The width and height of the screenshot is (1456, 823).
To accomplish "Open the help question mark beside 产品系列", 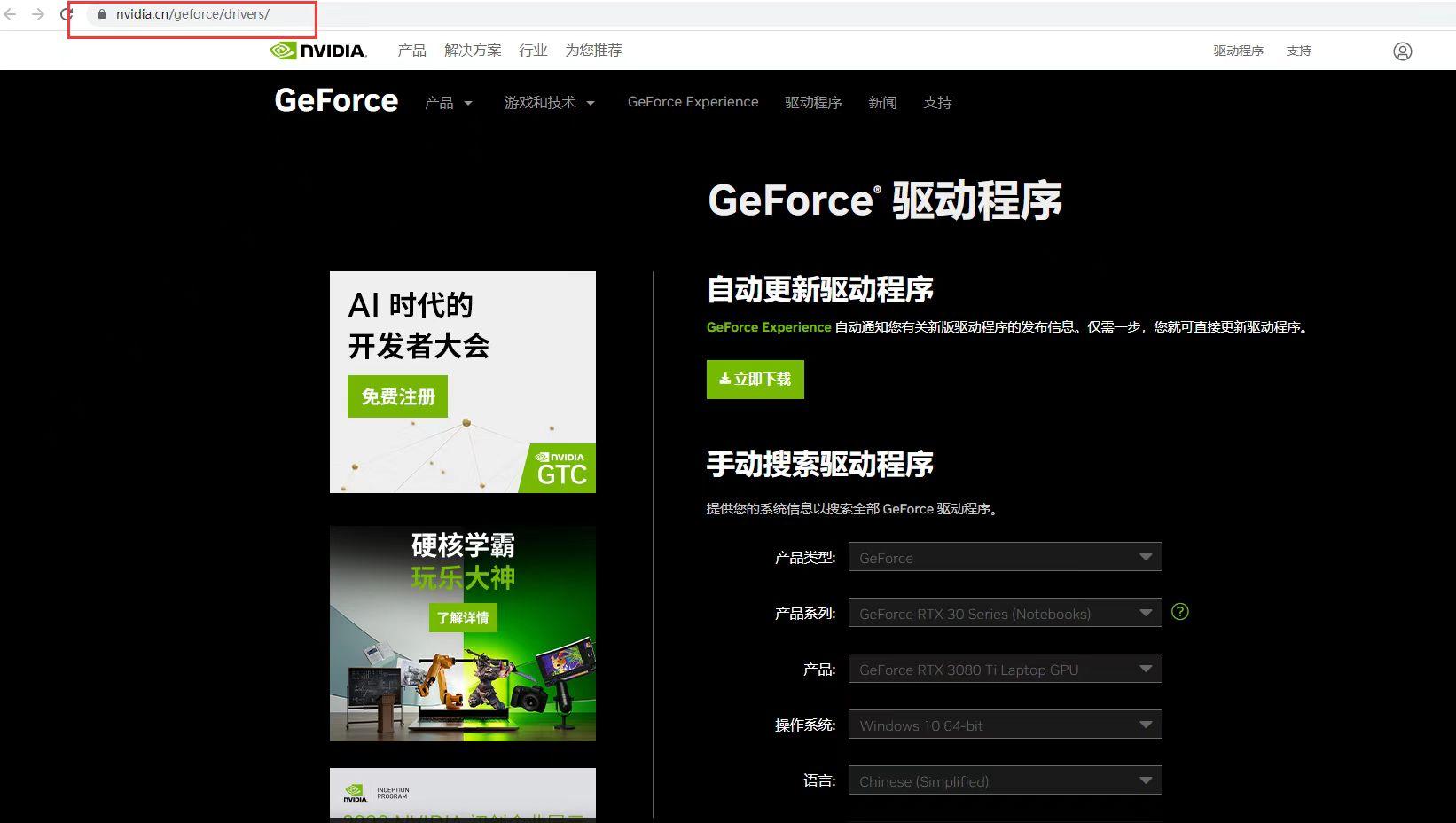I will tap(1179, 611).
